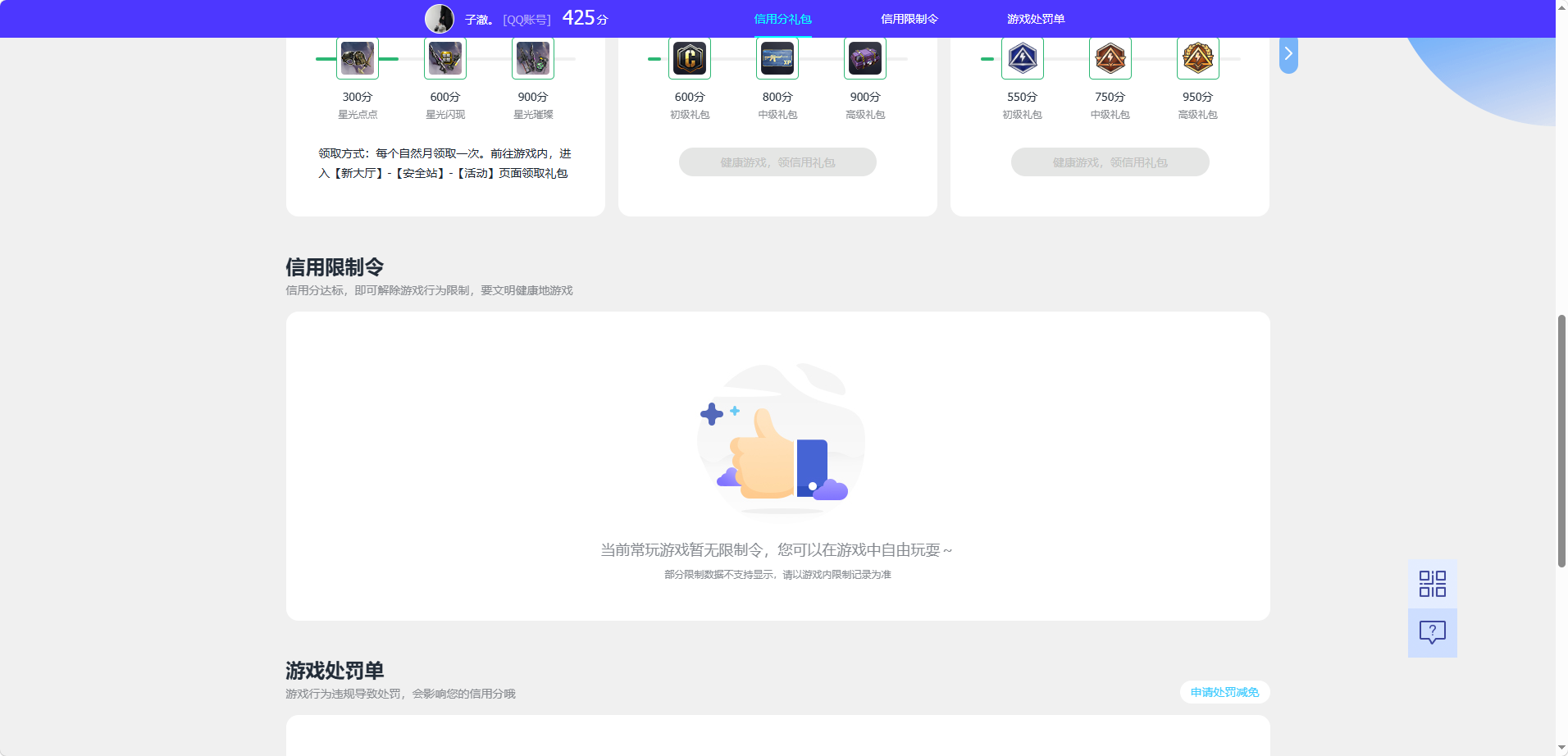1568x756 pixels.
Task: Click the 425分 credit score
Action: pyautogui.click(x=585, y=18)
